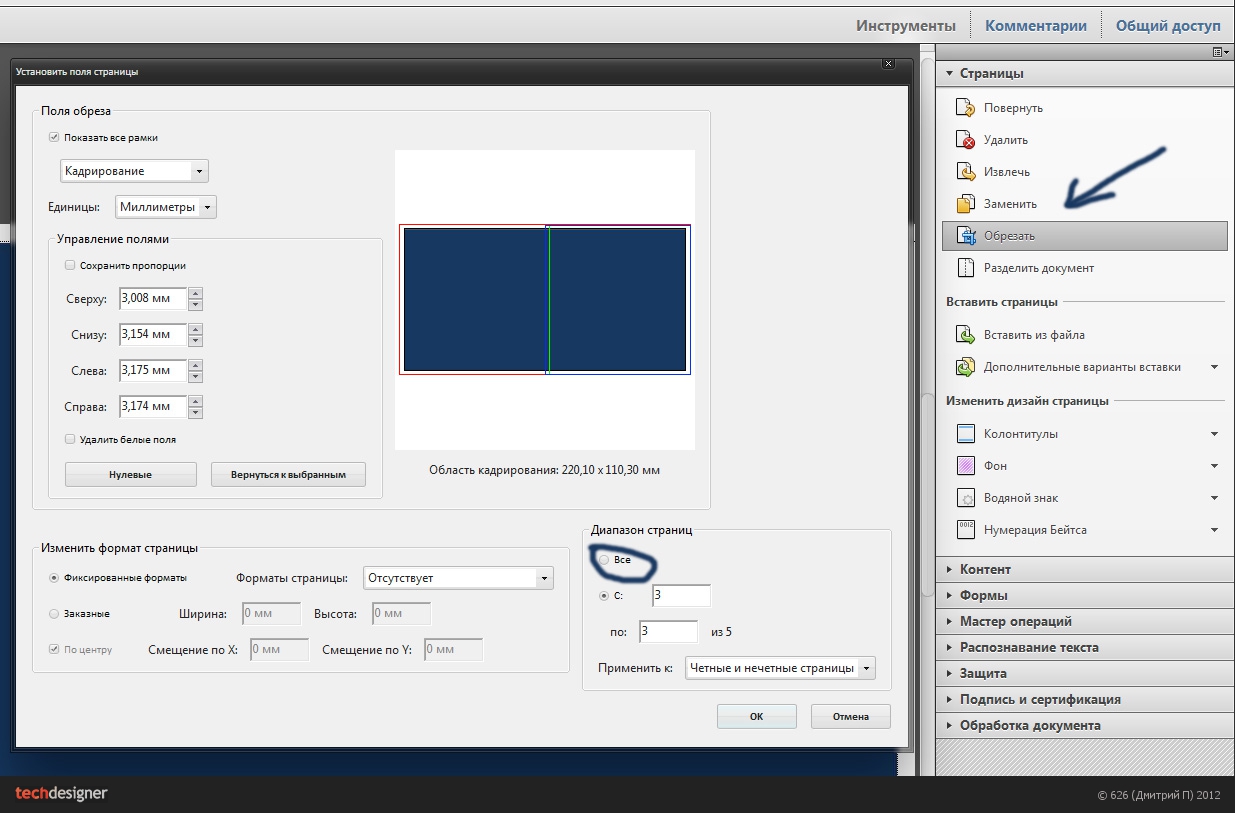The height and width of the screenshot is (813, 1235).
Task: Click the Колонтитулы icon
Action: (965, 434)
